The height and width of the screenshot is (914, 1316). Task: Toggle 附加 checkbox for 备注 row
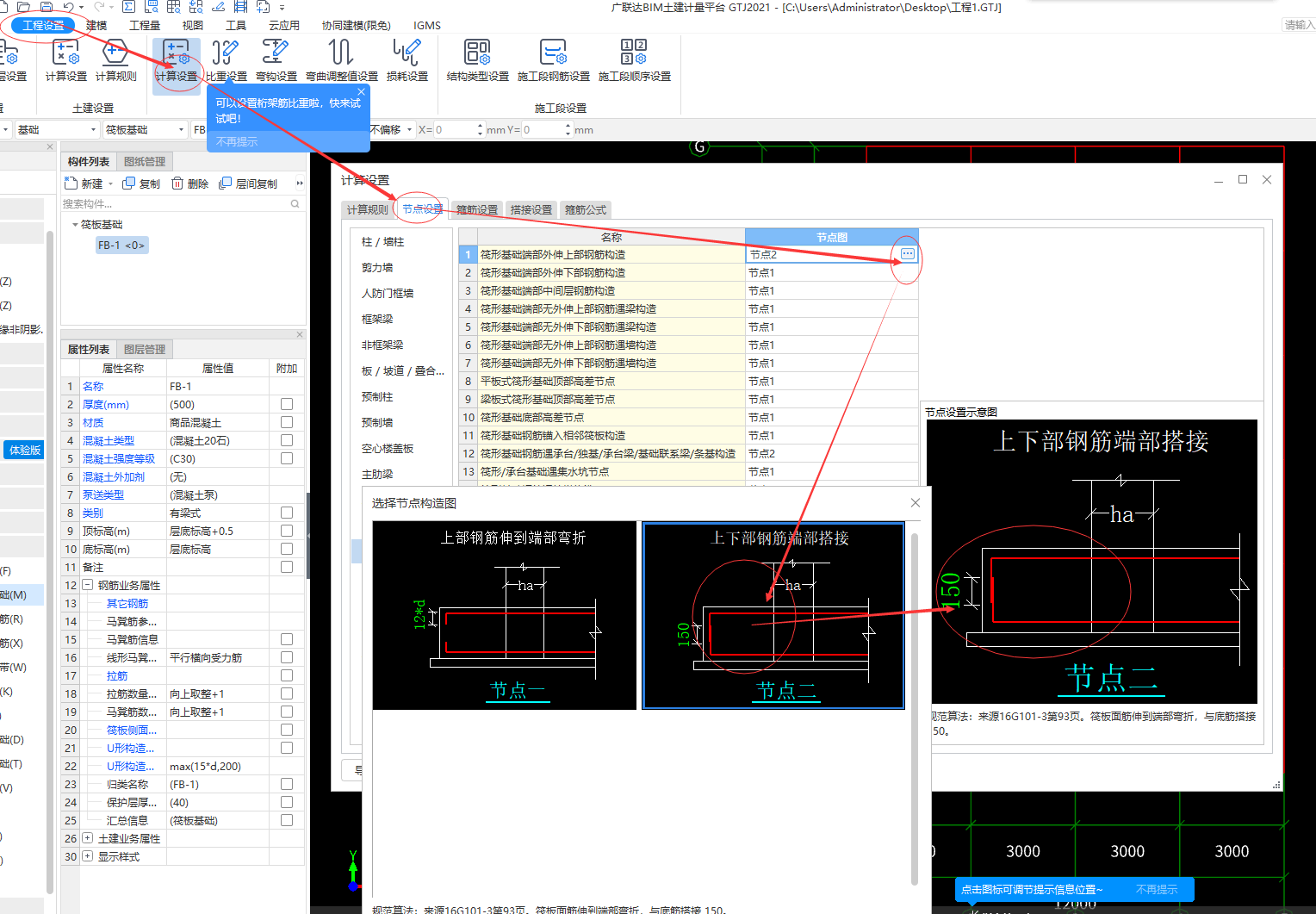click(x=287, y=567)
